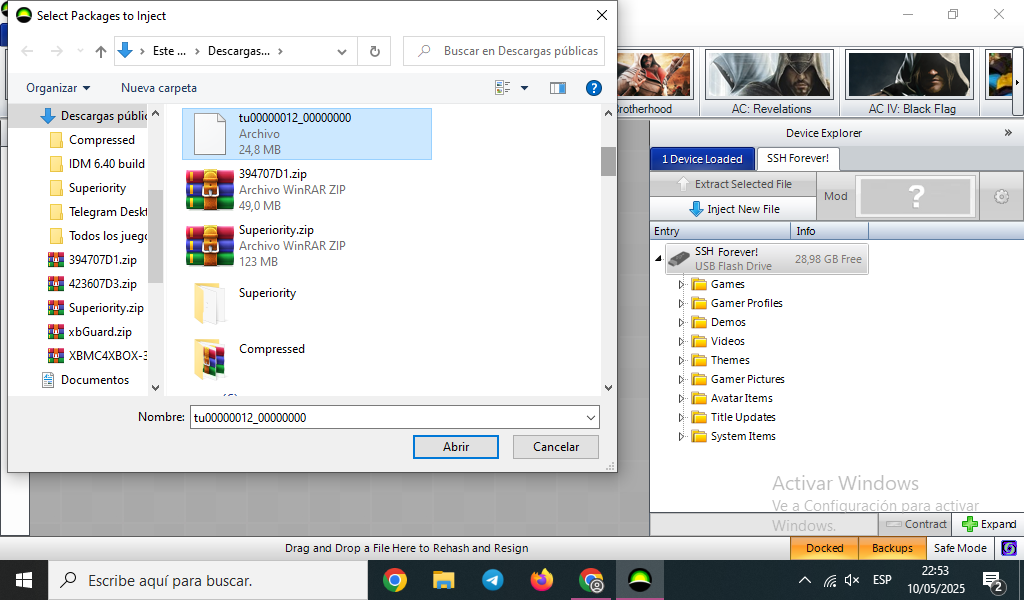The height and width of the screenshot is (600, 1024).
Task: Select Telegram Desktop folder in sidebar
Action: [x=97, y=212]
